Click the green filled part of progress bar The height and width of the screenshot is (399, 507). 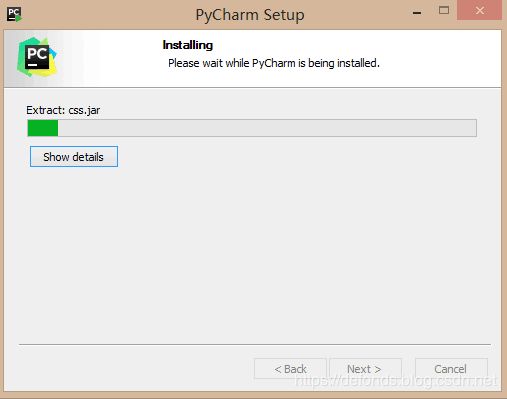43,128
